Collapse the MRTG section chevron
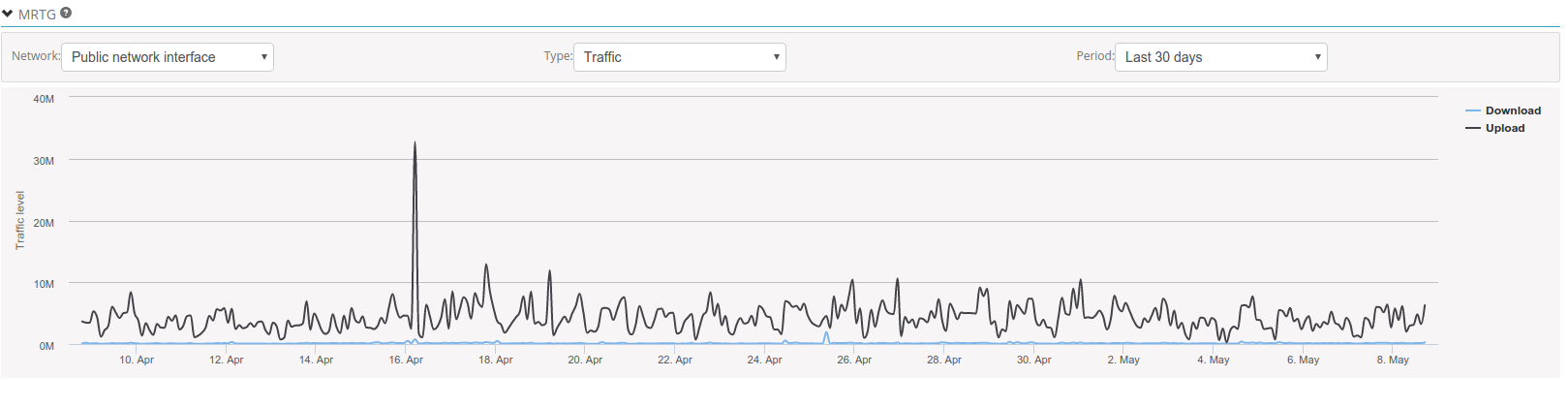Screen dimensions: 1568x408 point(8,15)
